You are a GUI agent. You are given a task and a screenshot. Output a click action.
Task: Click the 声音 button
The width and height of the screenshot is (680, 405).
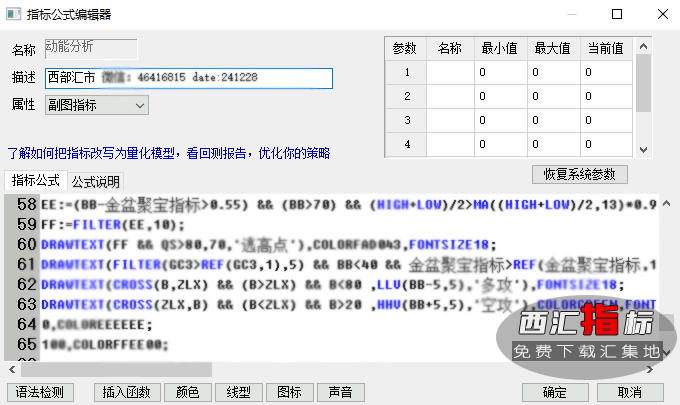click(x=339, y=392)
